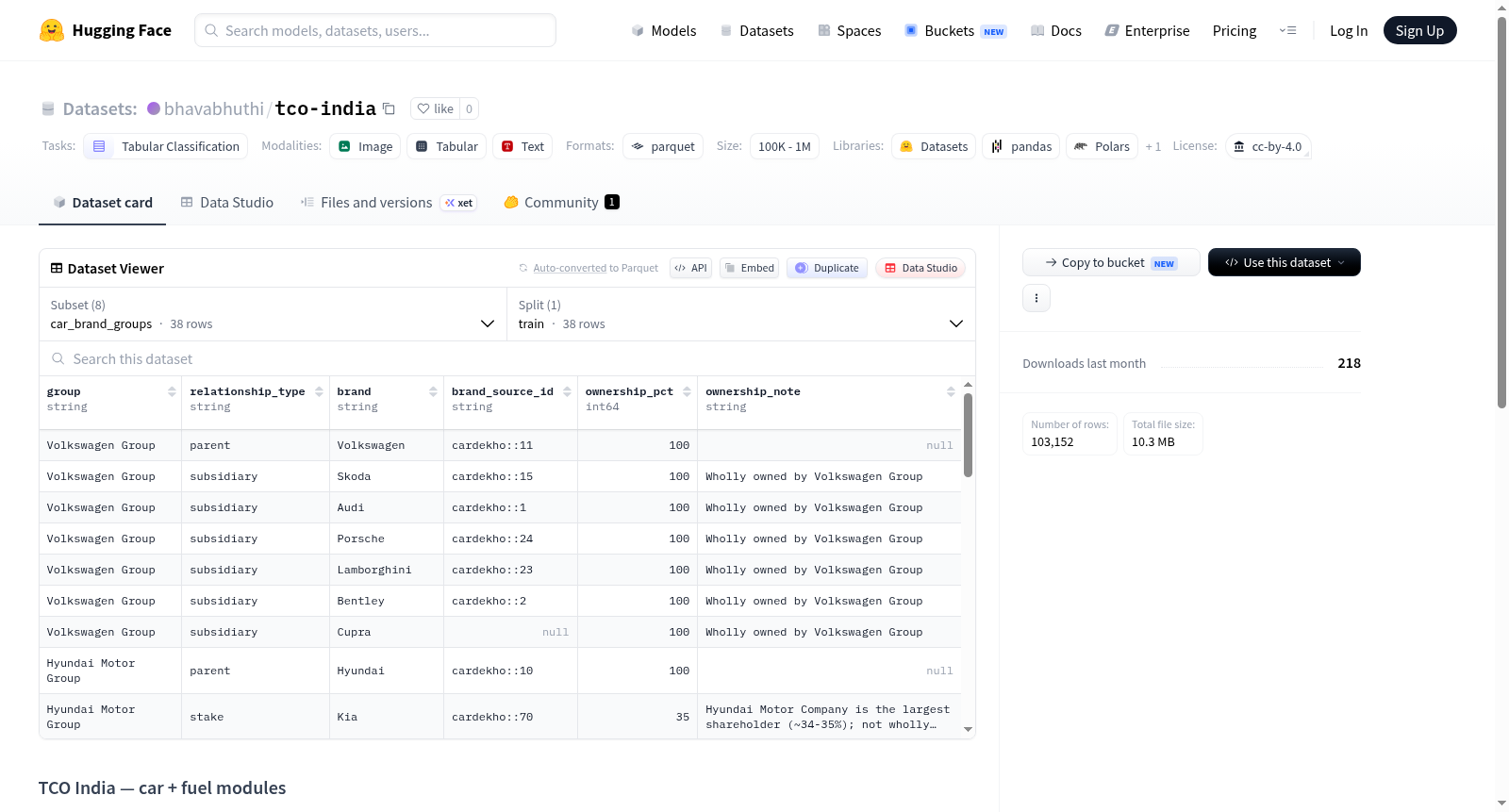Click the Log In link
This screenshot has height=812, width=1509.
[x=1349, y=30]
